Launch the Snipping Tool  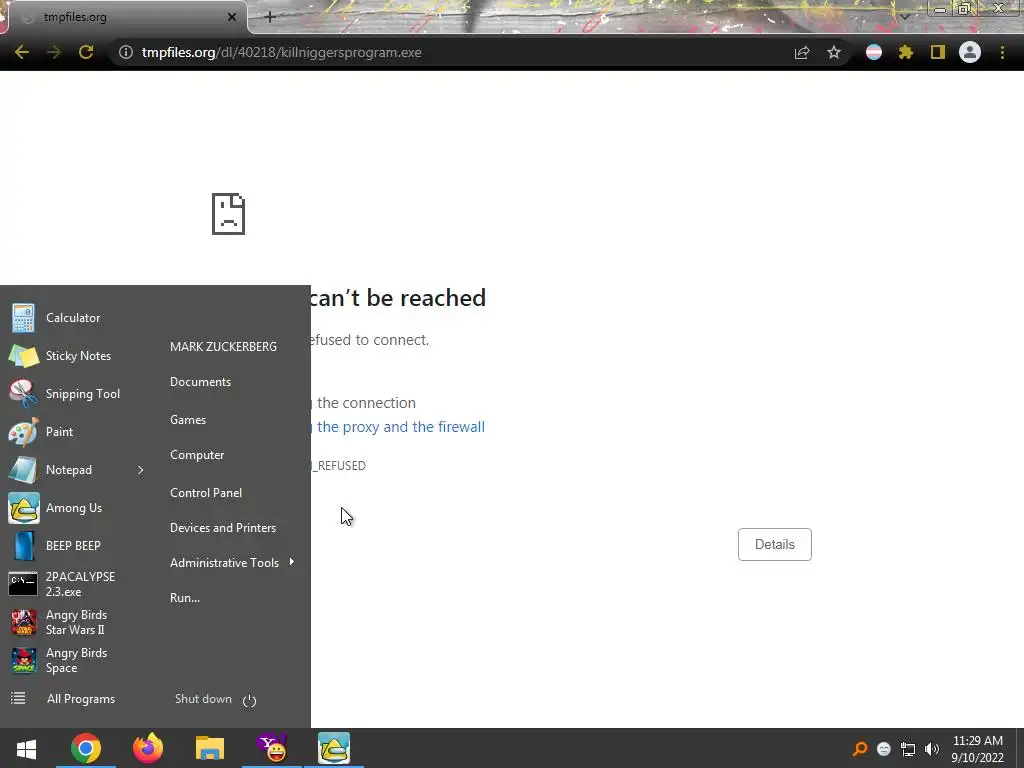(x=77, y=394)
